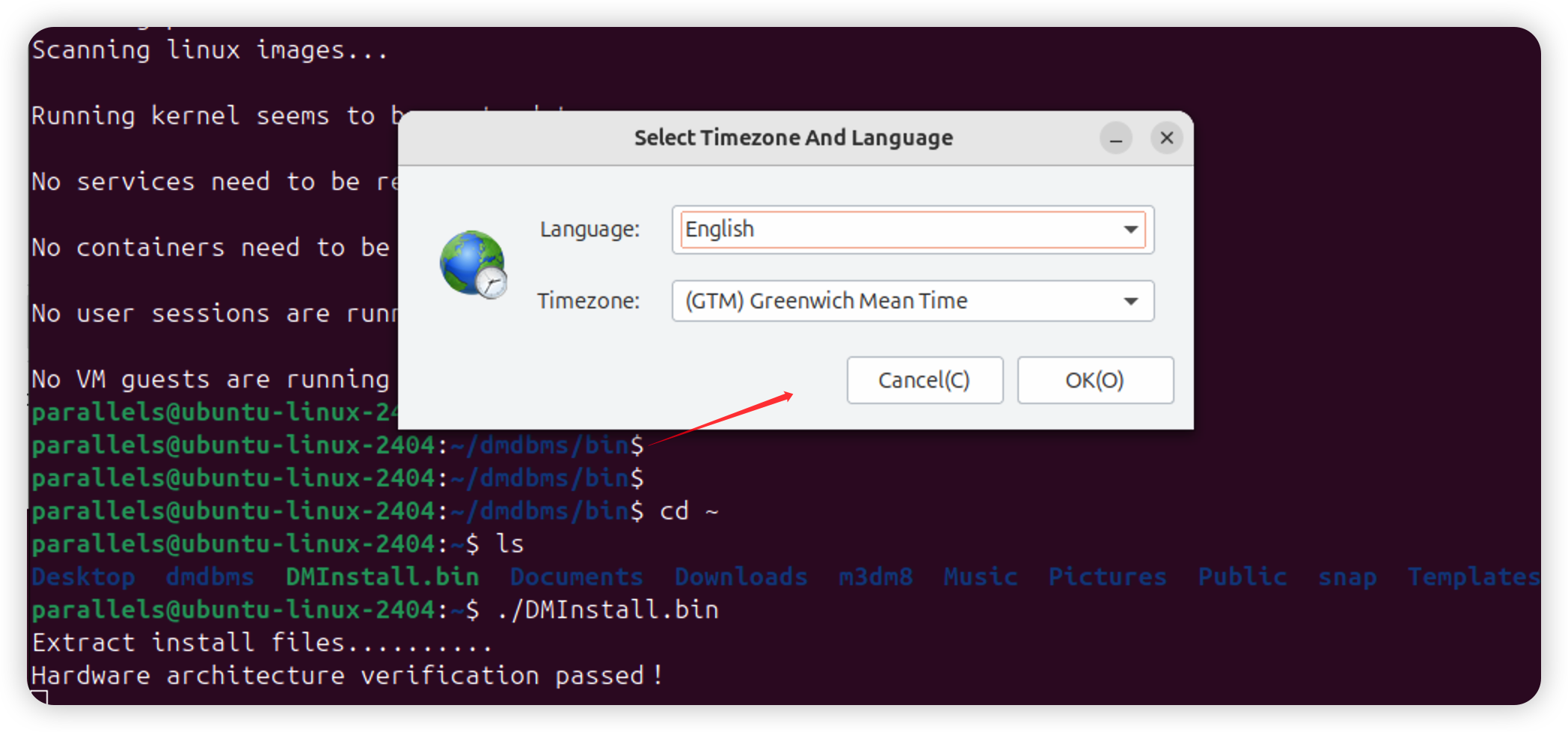Click the Templates folder name in terminal
Screen dimensions: 1568x732
pyautogui.click(x=1473, y=576)
